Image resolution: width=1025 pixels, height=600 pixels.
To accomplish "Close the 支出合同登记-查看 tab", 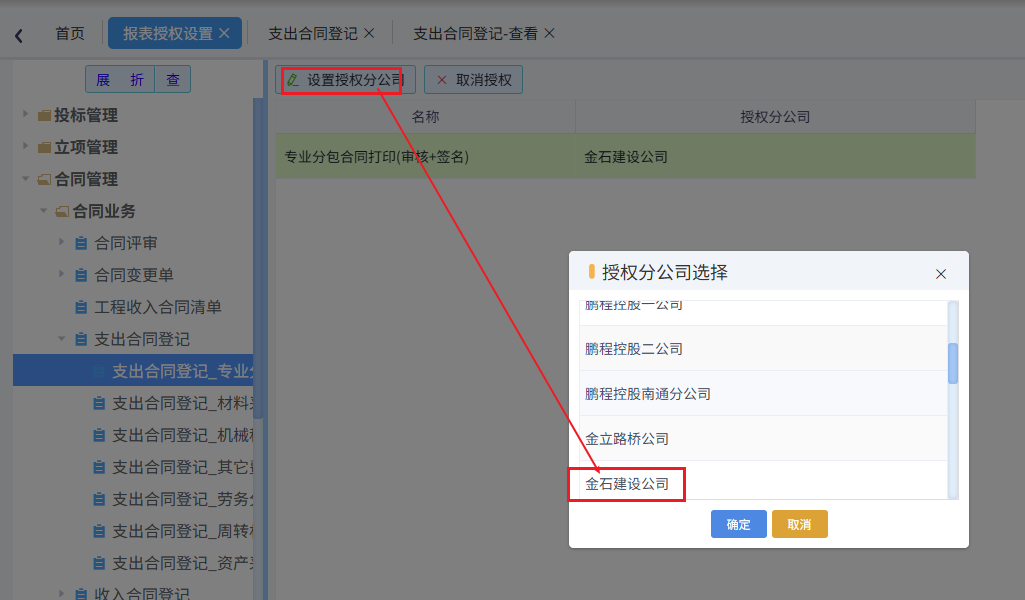I will point(549,33).
